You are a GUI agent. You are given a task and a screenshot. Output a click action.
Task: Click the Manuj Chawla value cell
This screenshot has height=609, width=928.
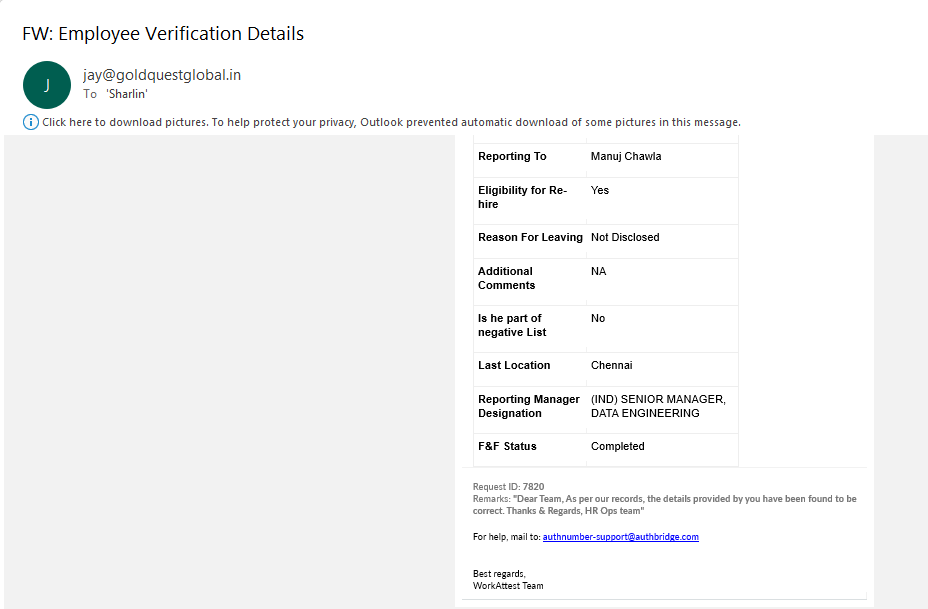point(626,156)
